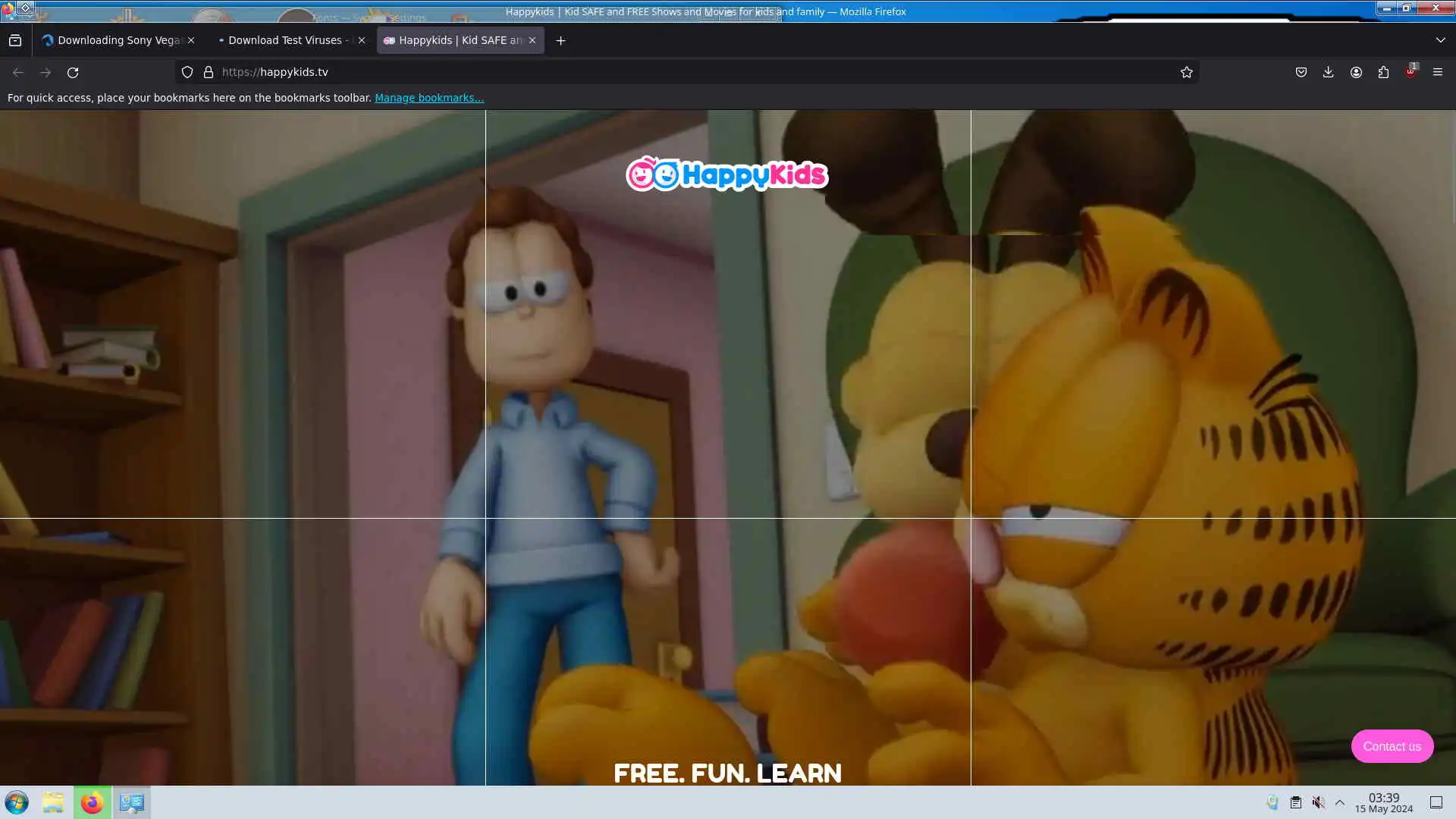
Task: Open the uBlock extension toolbar icon
Action: [x=1410, y=72]
